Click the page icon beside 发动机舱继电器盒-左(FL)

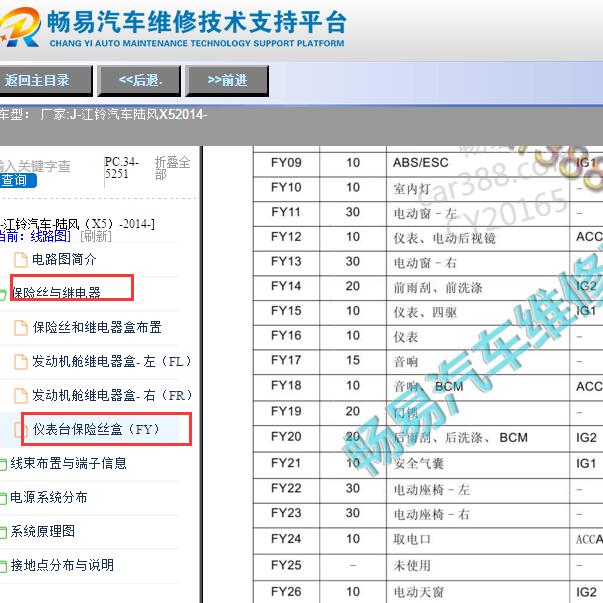coord(21,361)
